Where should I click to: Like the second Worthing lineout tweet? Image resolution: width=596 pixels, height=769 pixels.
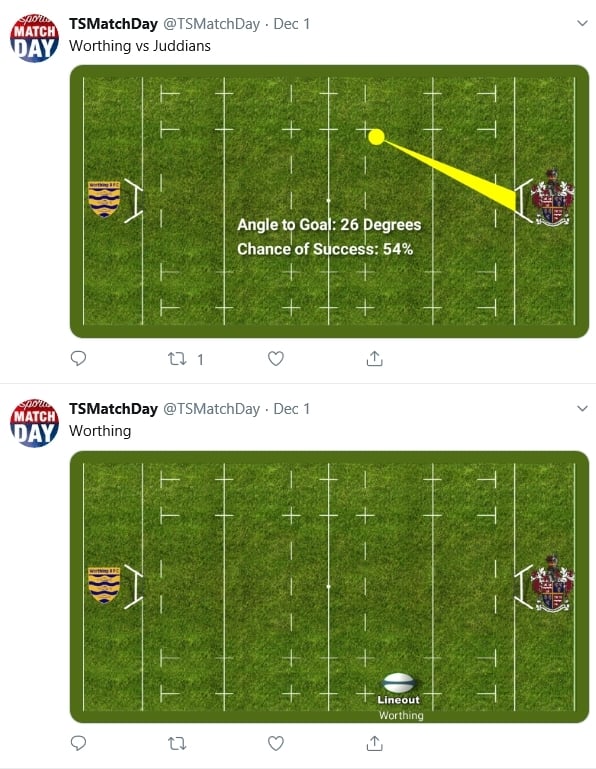276,743
